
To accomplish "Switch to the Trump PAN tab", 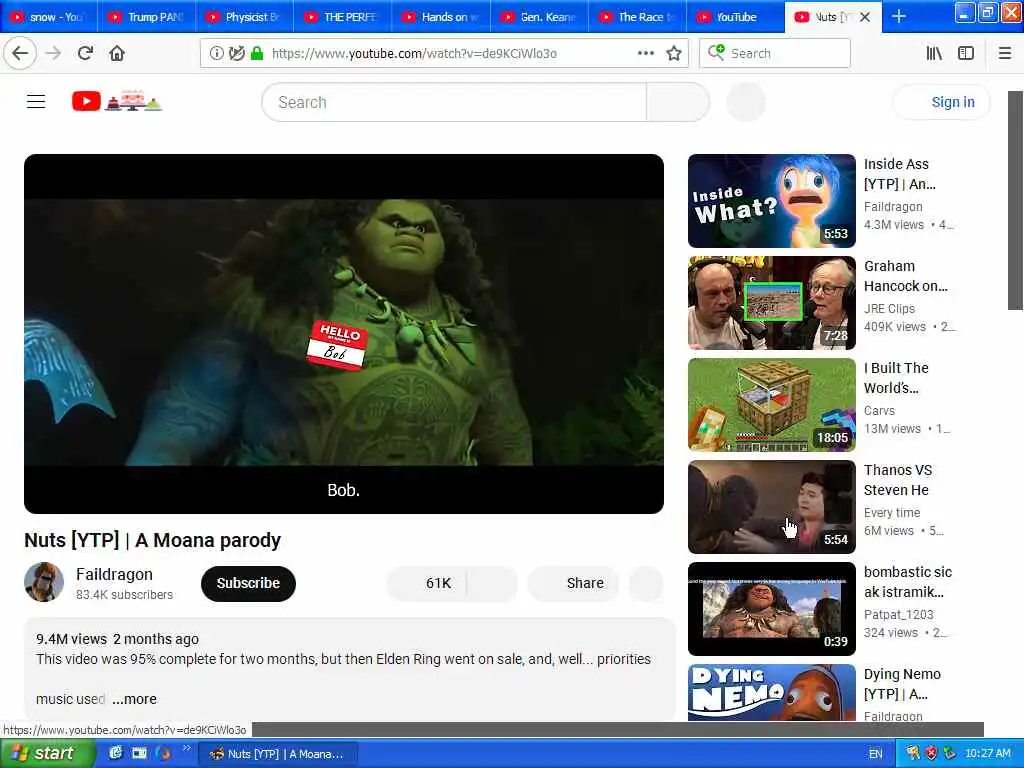I will 147,17.
